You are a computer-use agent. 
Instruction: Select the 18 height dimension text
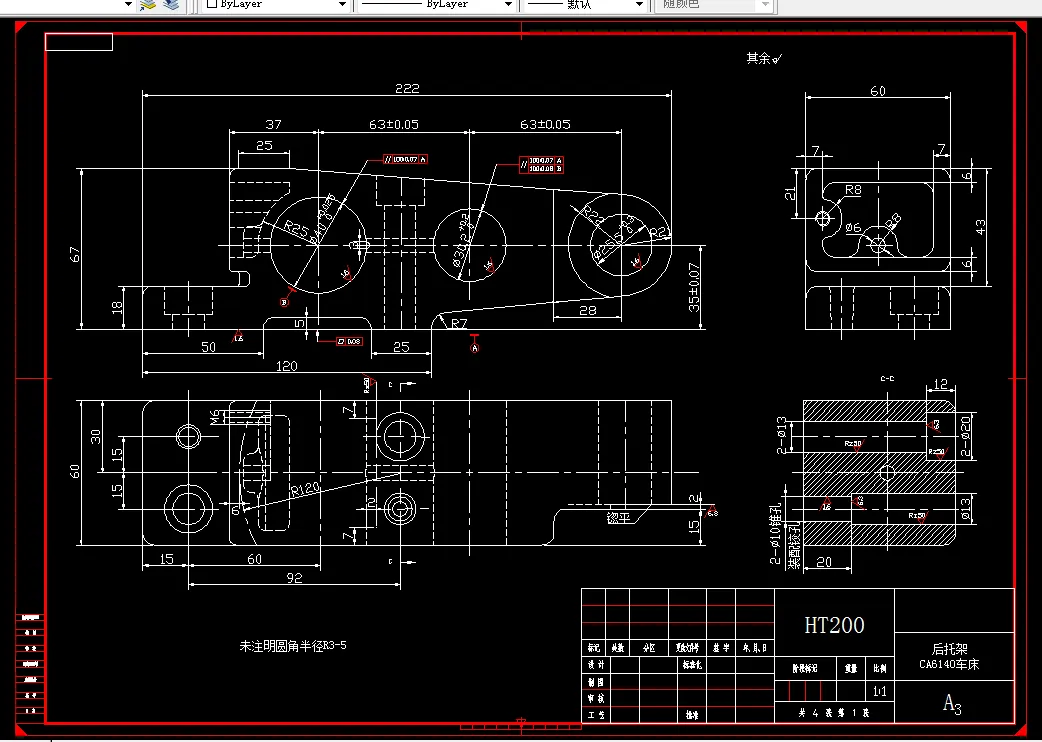point(117,307)
